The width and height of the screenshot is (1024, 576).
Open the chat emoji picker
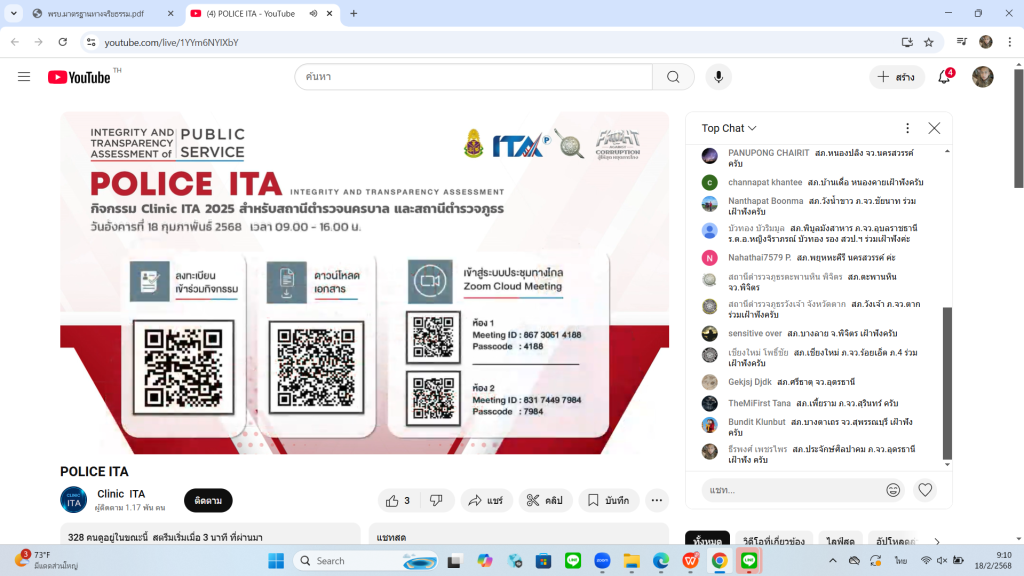893,490
